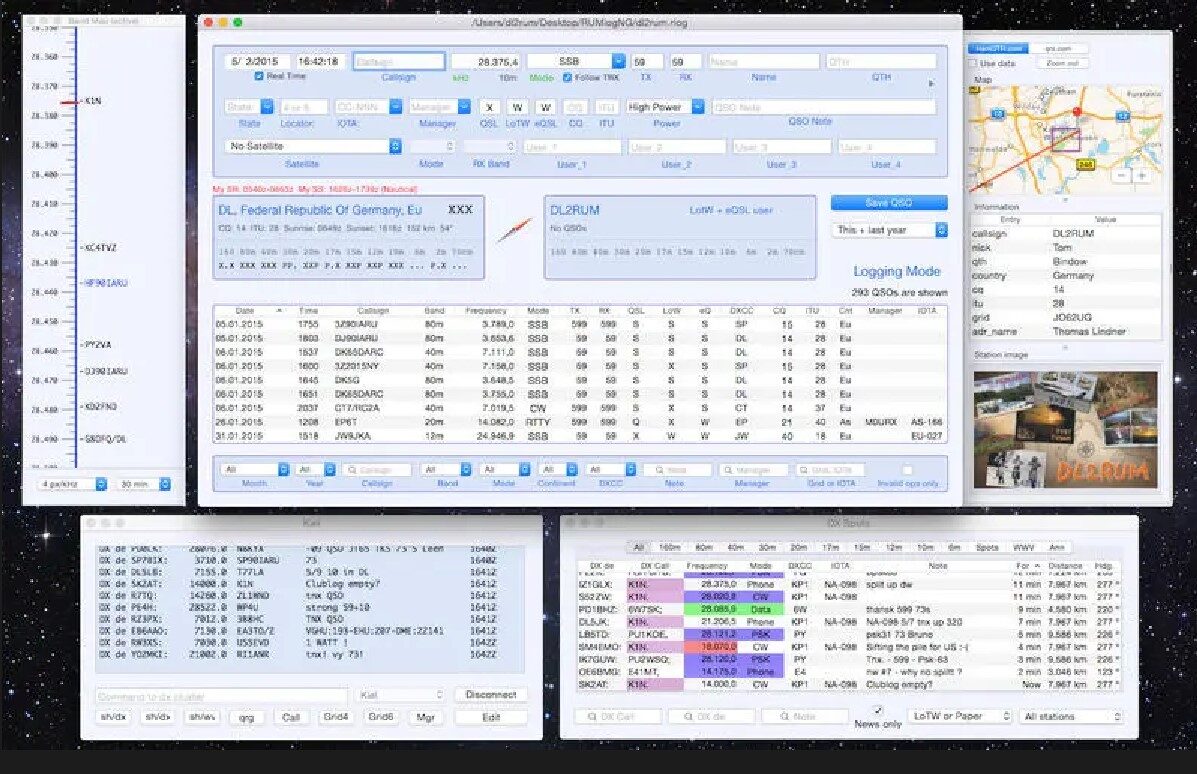Screen dimensions: 1197x774
Task: Click the K1N marker on band map
Action: pyautogui.click(x=92, y=101)
